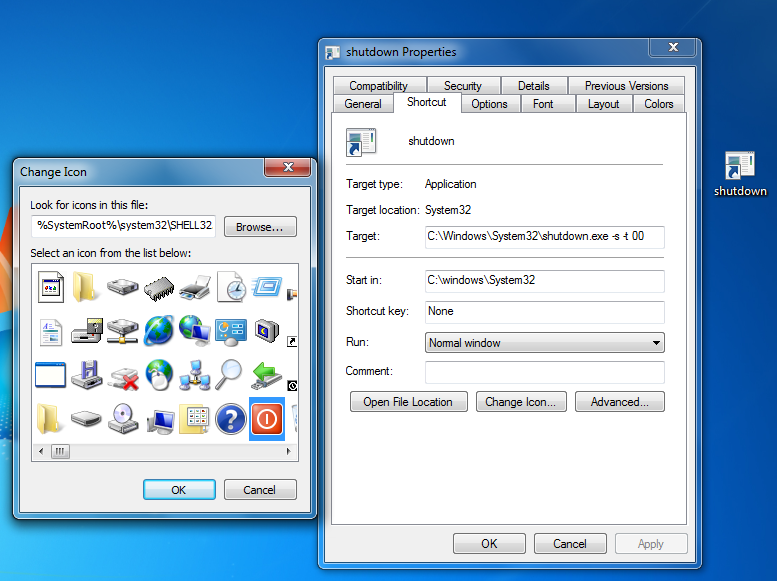Choose the rich text document icon
Viewport: 777px width, 581px height.
51,331
